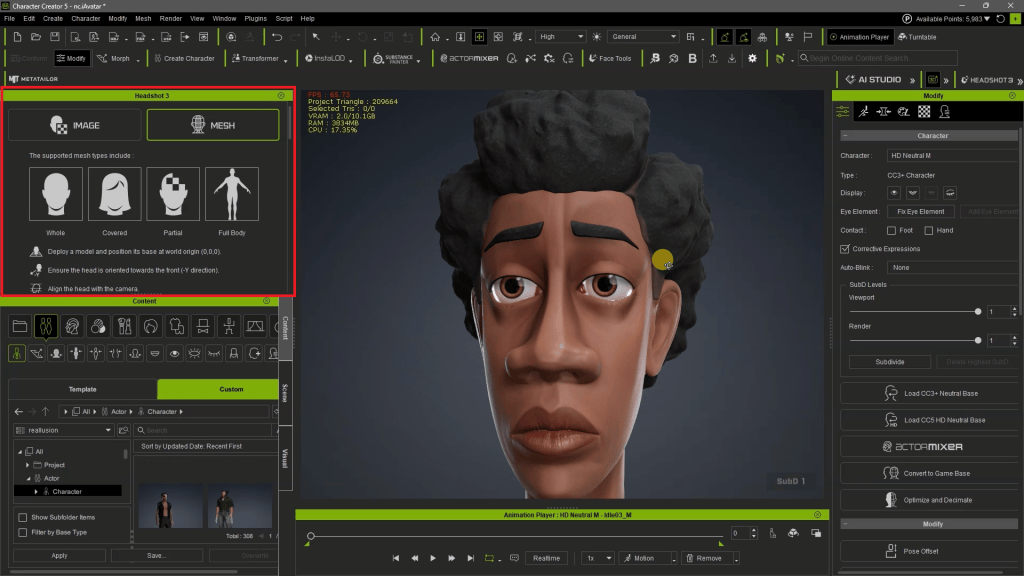Click the Substance Painter toolbar icon
This screenshot has height=576, width=1024.
tap(393, 59)
